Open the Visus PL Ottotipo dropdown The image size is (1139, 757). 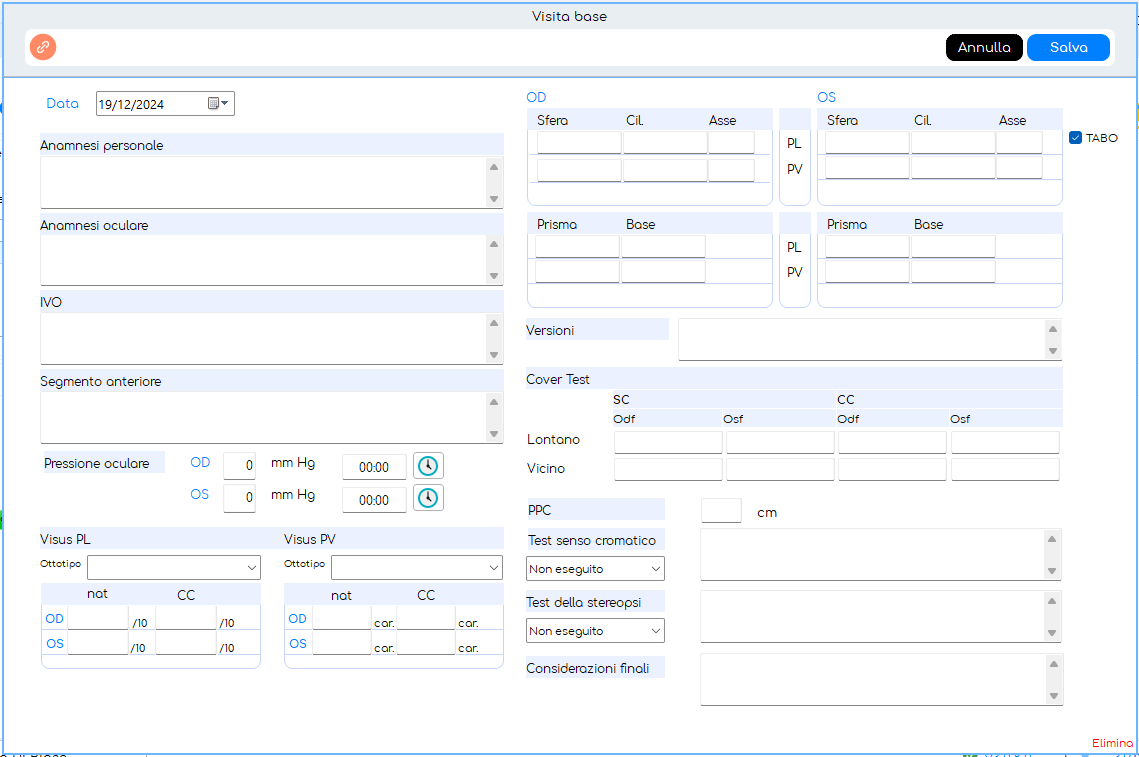pos(173,568)
